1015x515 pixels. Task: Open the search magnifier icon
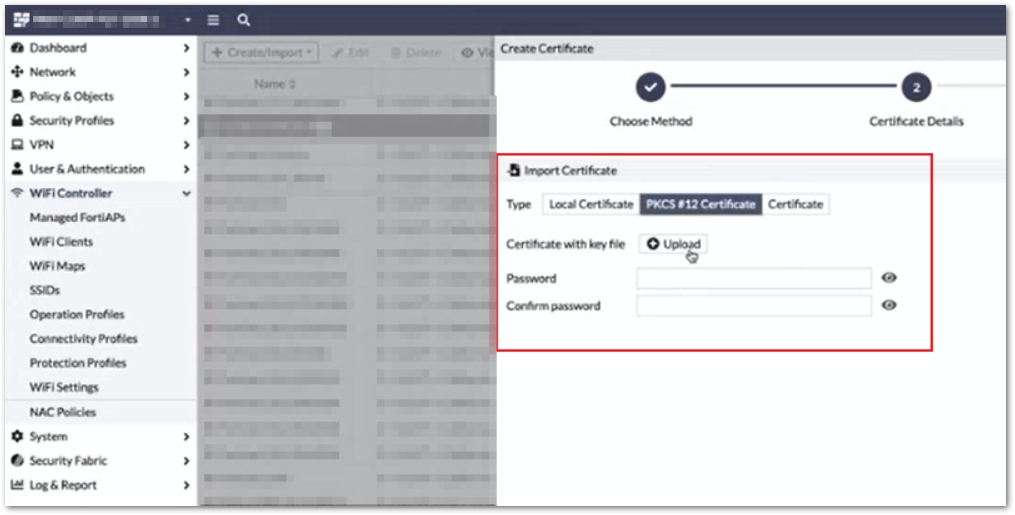243,20
